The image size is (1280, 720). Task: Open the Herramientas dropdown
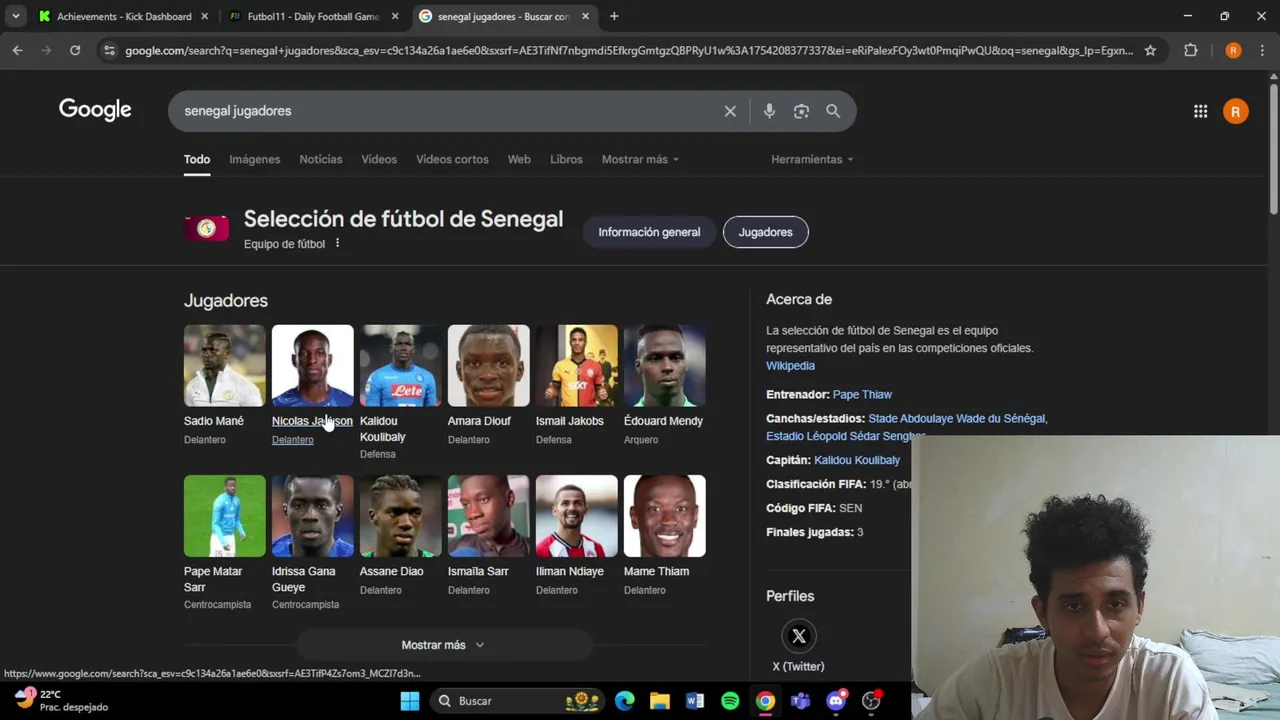click(x=812, y=159)
